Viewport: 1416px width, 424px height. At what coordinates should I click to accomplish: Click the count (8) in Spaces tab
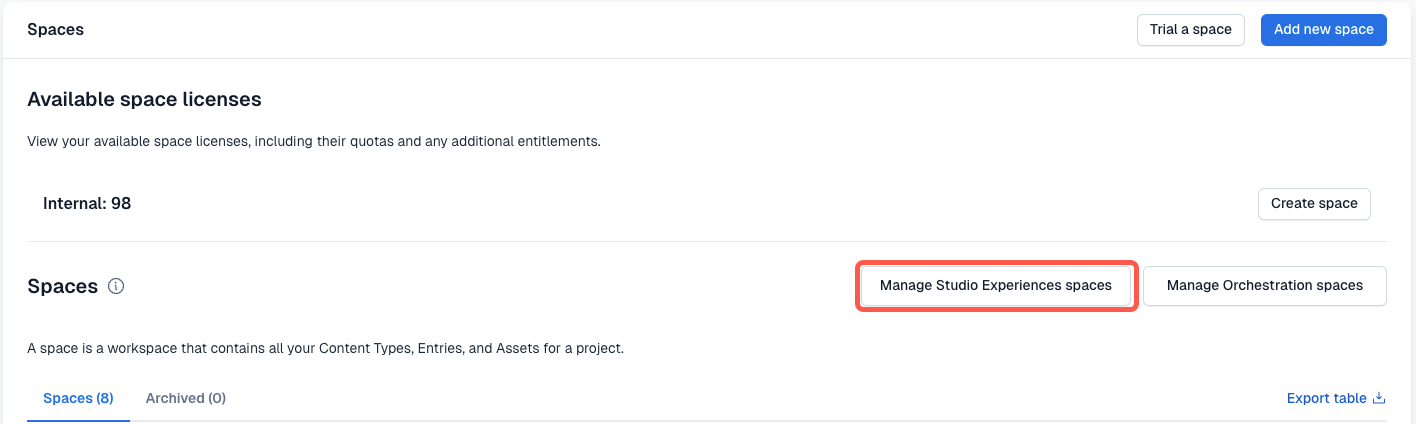(104, 398)
